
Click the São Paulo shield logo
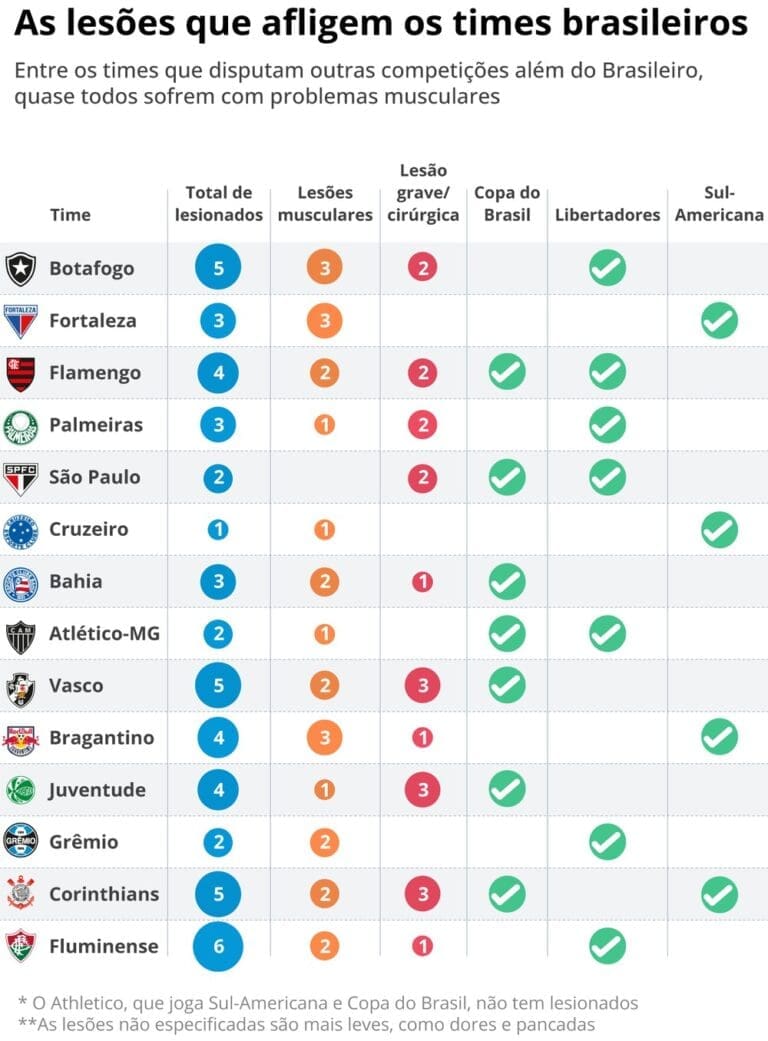click(x=20, y=478)
